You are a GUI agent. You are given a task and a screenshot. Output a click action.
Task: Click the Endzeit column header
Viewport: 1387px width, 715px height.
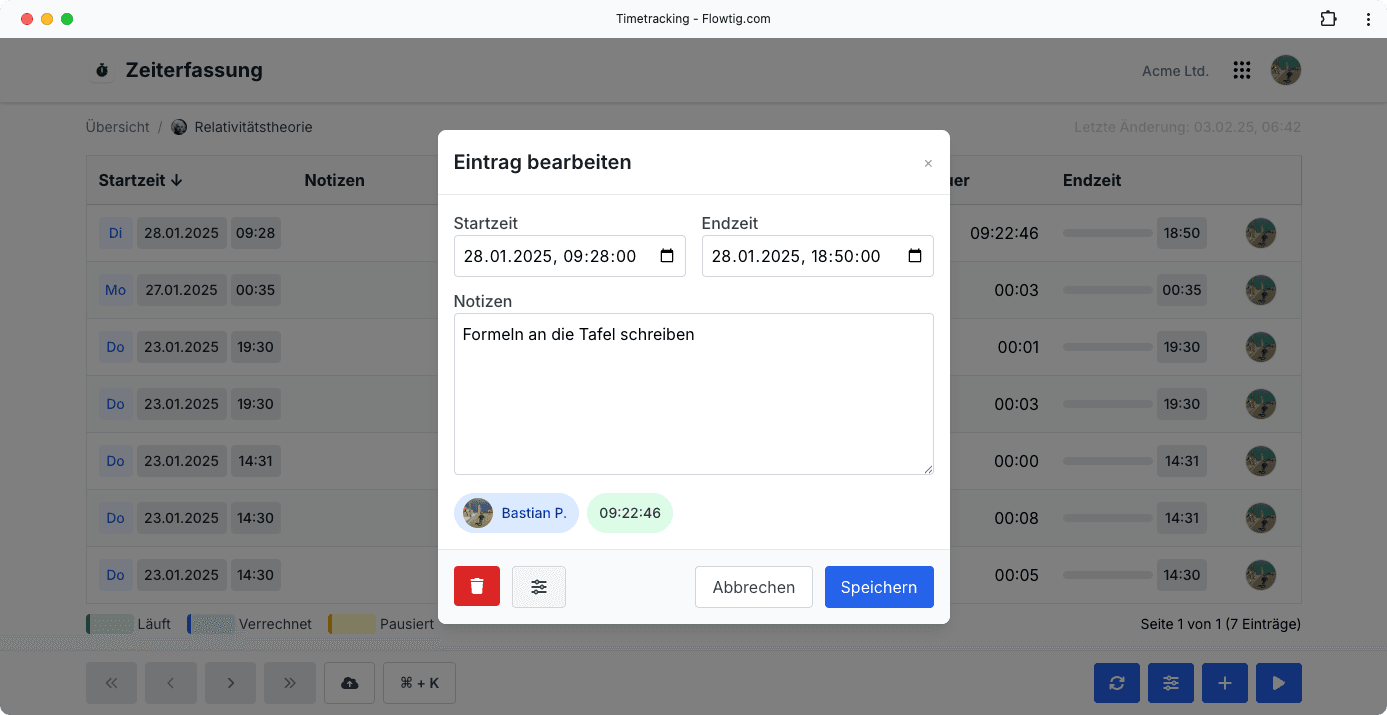click(1092, 181)
